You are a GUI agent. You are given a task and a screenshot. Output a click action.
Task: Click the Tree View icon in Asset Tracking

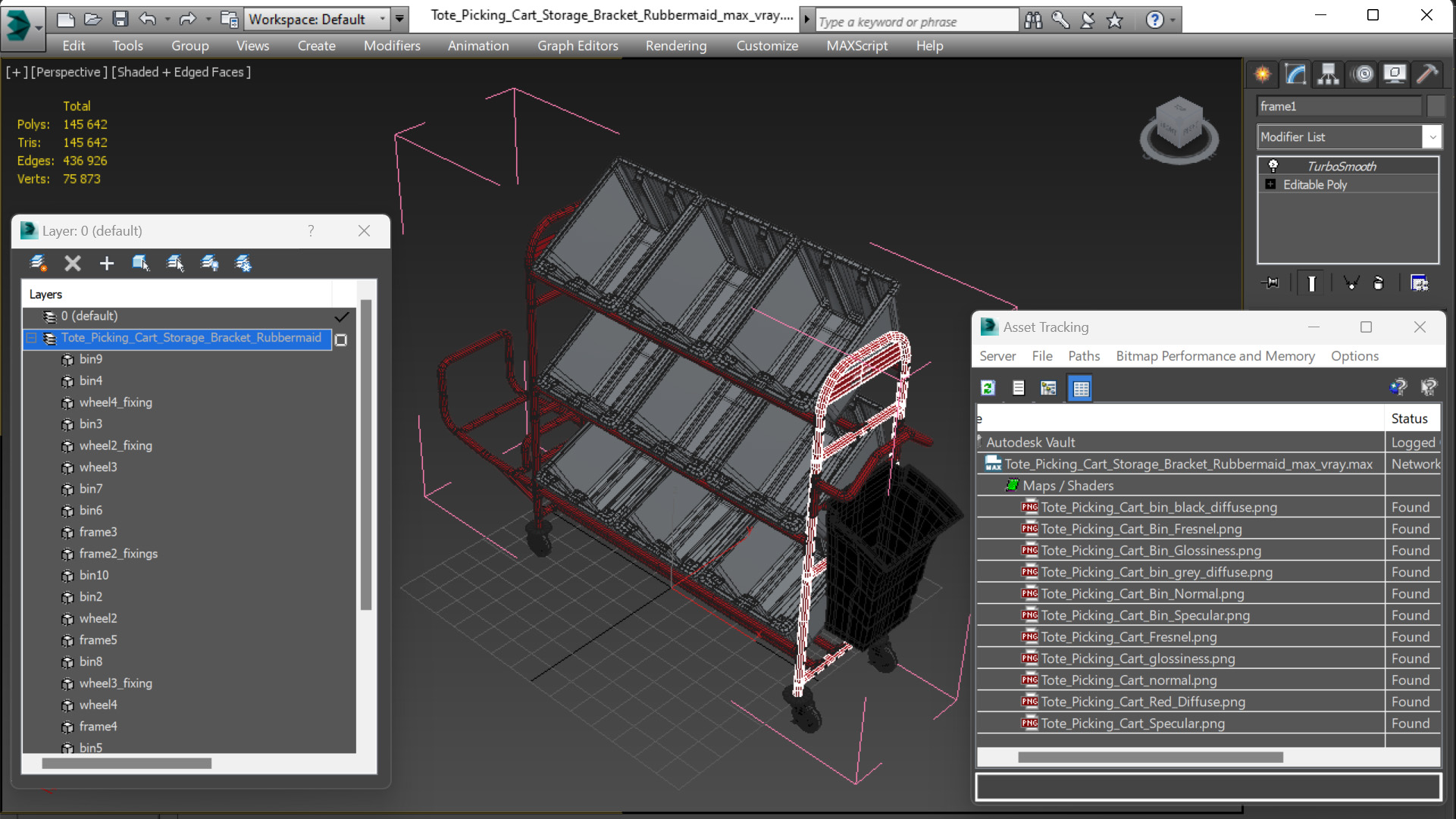click(x=1048, y=389)
